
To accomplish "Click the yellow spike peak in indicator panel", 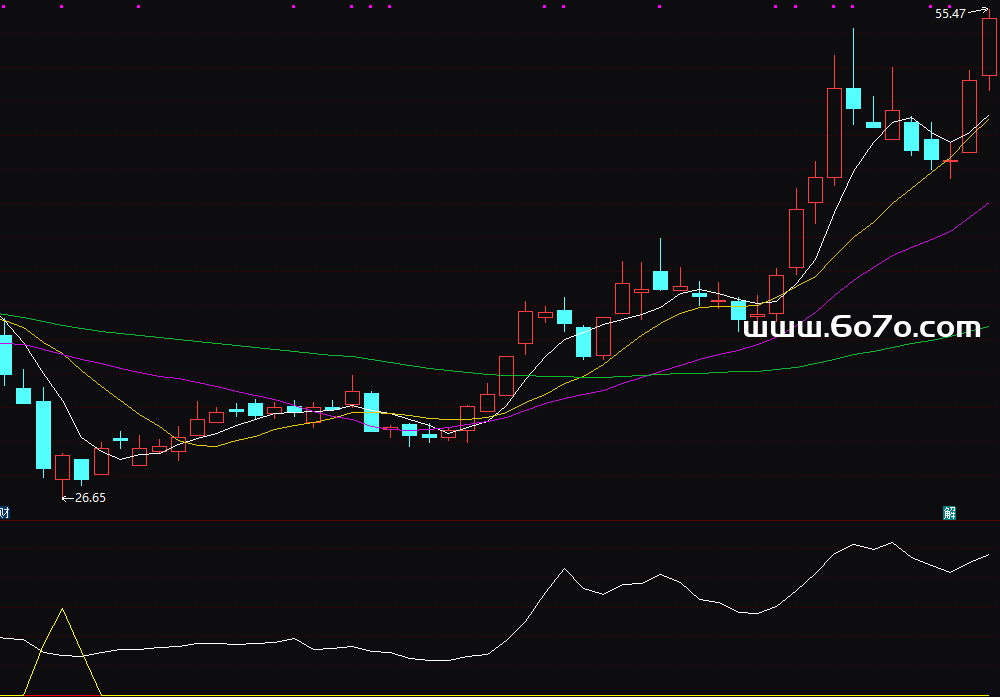I will (x=63, y=609).
